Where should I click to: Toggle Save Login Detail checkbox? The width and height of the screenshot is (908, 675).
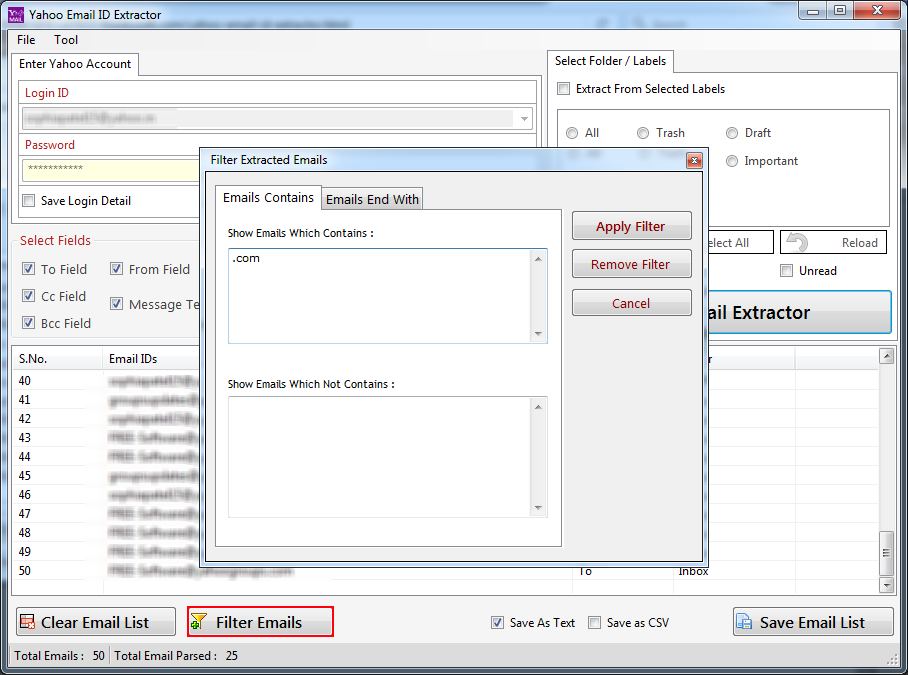tap(28, 200)
